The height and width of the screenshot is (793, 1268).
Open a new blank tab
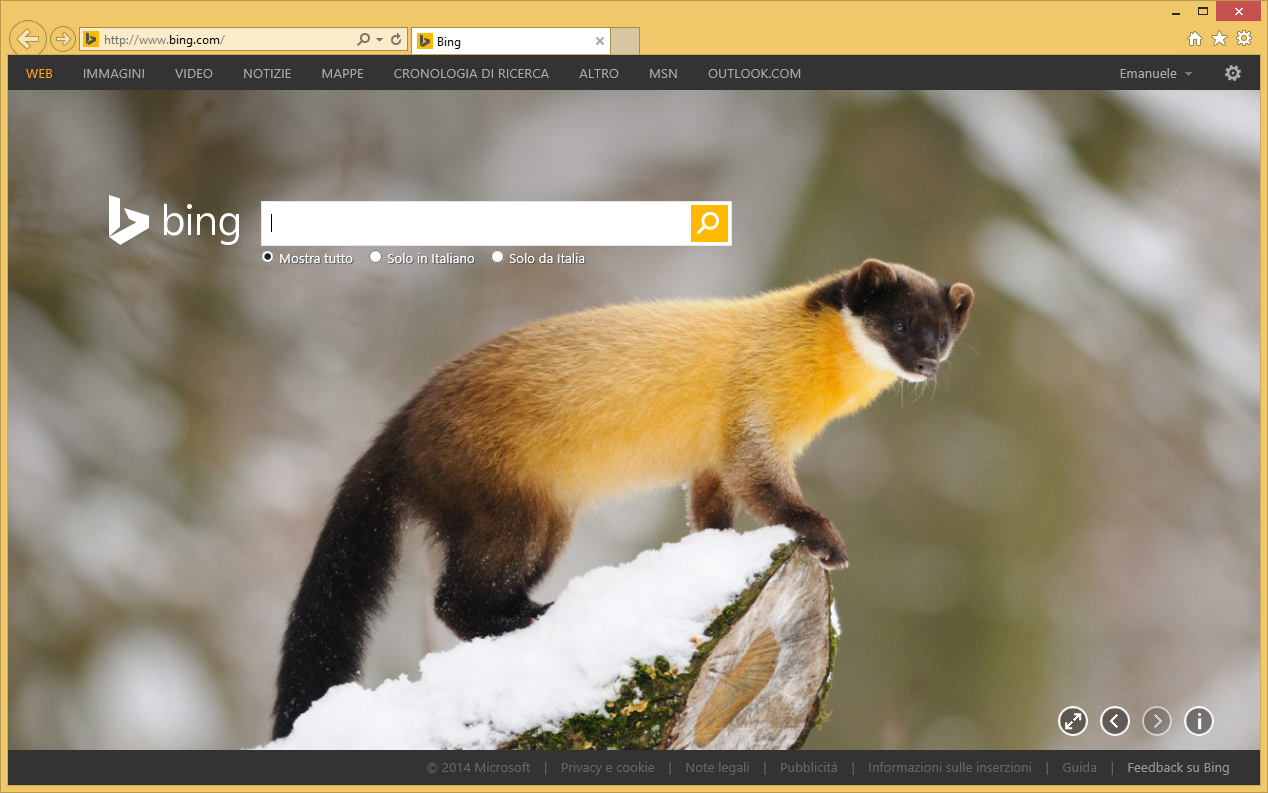click(x=625, y=41)
